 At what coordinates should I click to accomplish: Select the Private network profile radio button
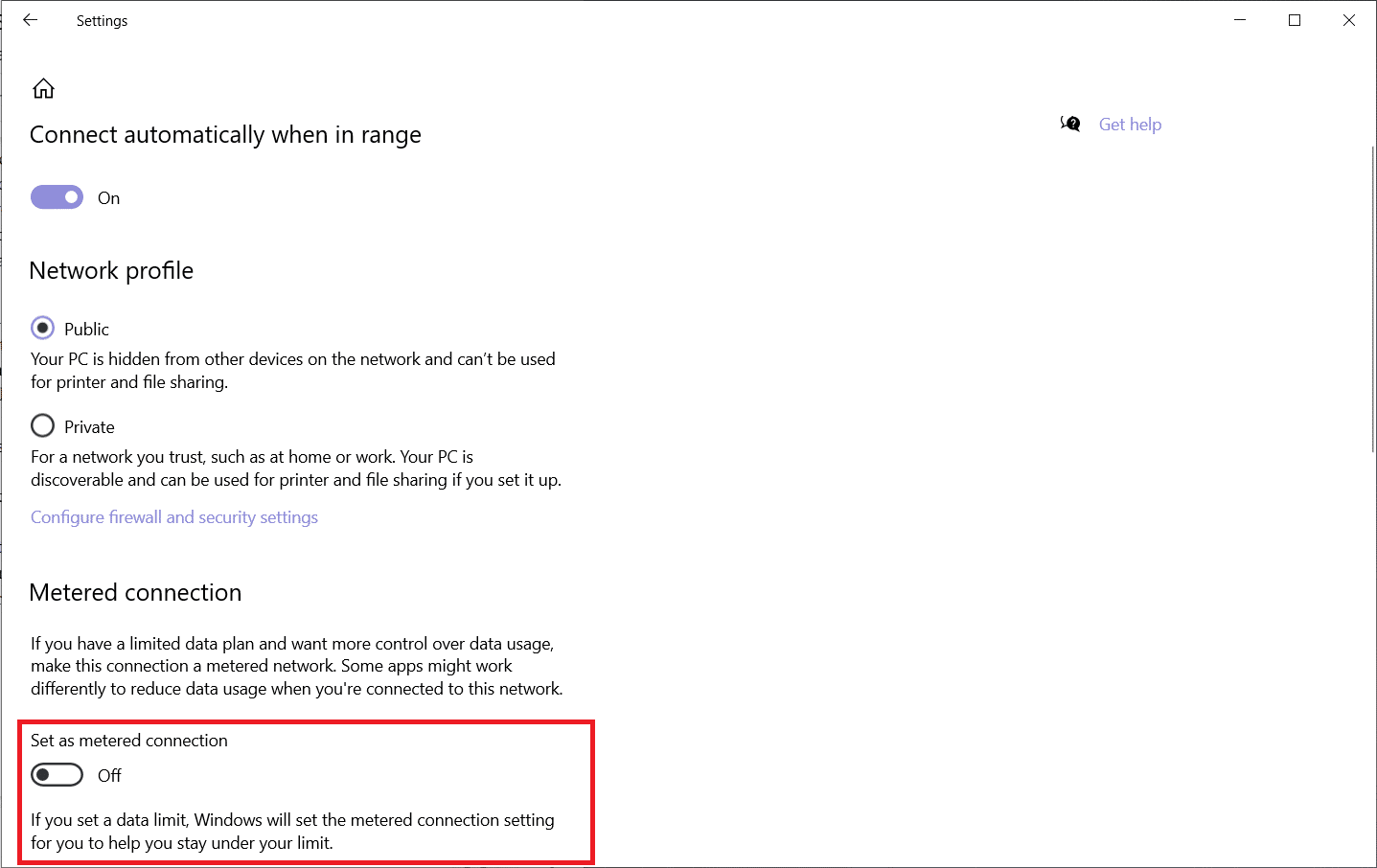[x=42, y=425]
